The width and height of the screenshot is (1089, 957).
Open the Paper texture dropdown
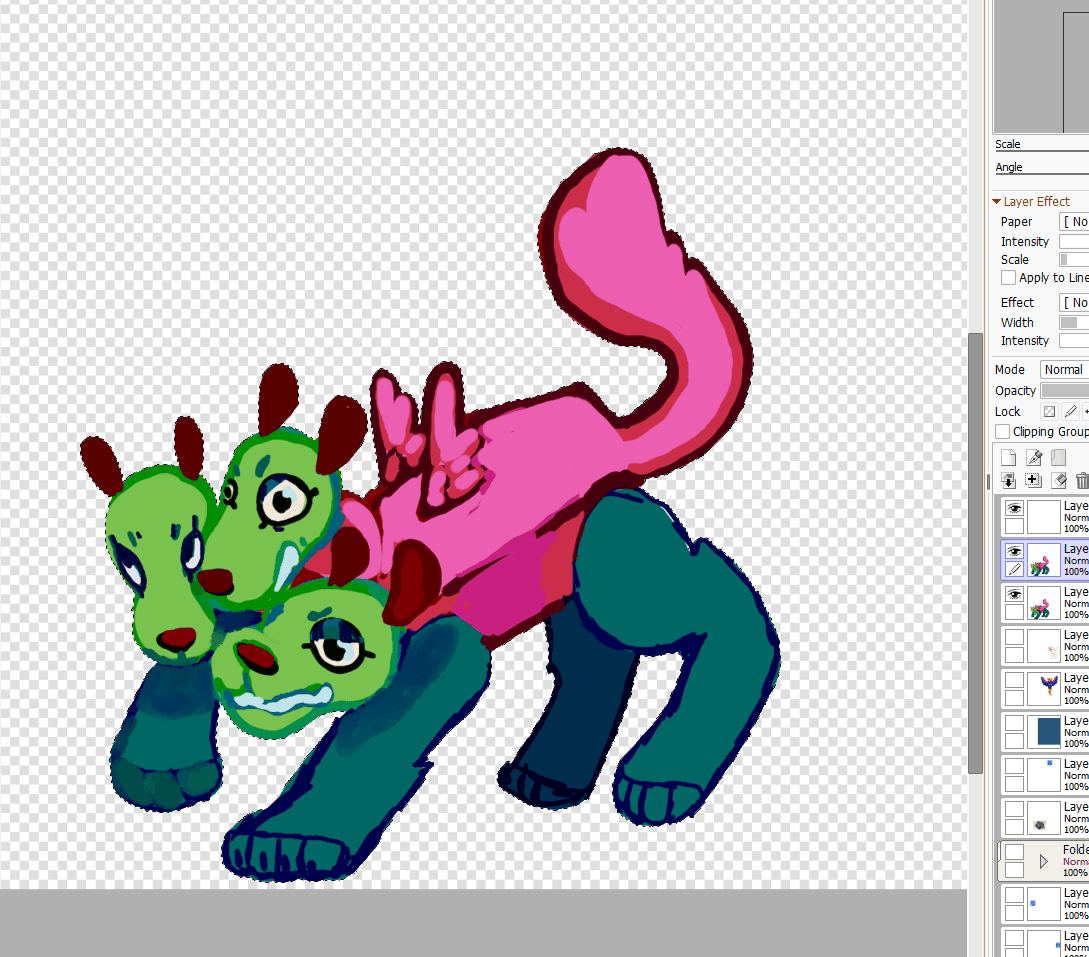1074,222
